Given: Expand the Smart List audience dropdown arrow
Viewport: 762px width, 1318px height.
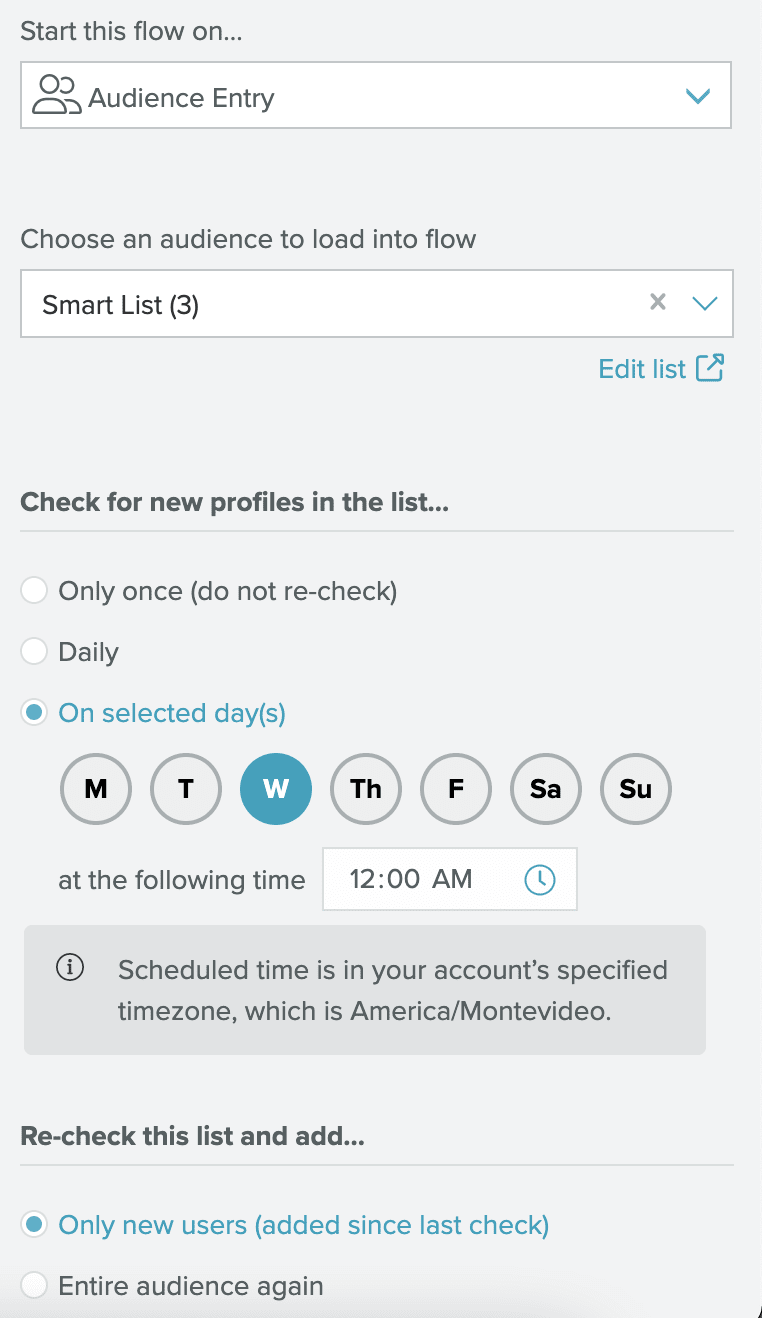Looking at the screenshot, I should 705,303.
